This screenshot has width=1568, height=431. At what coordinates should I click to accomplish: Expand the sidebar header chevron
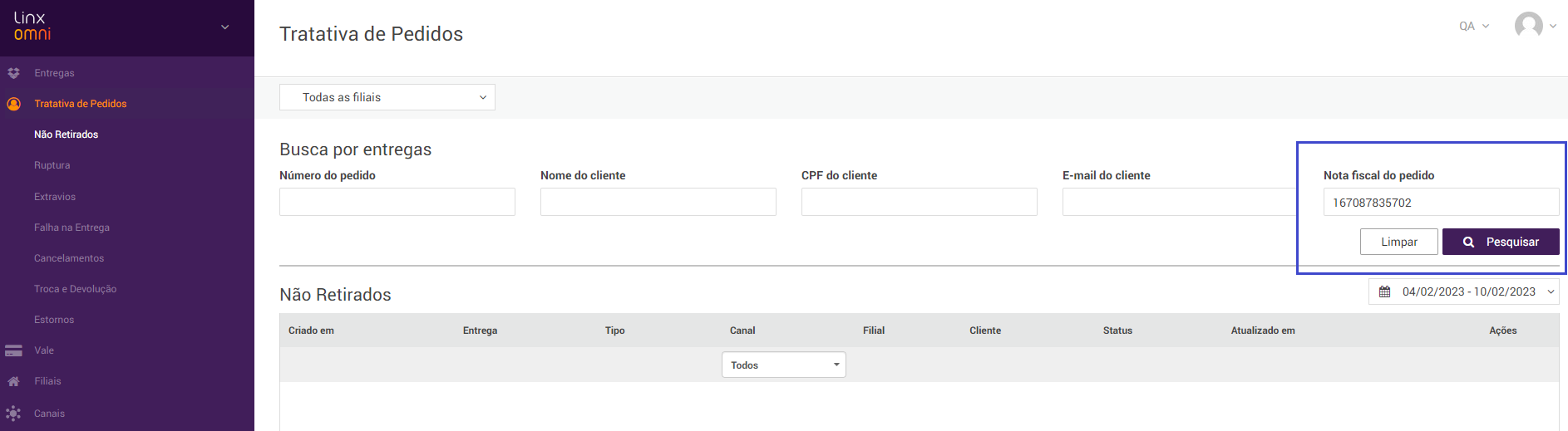[224, 27]
